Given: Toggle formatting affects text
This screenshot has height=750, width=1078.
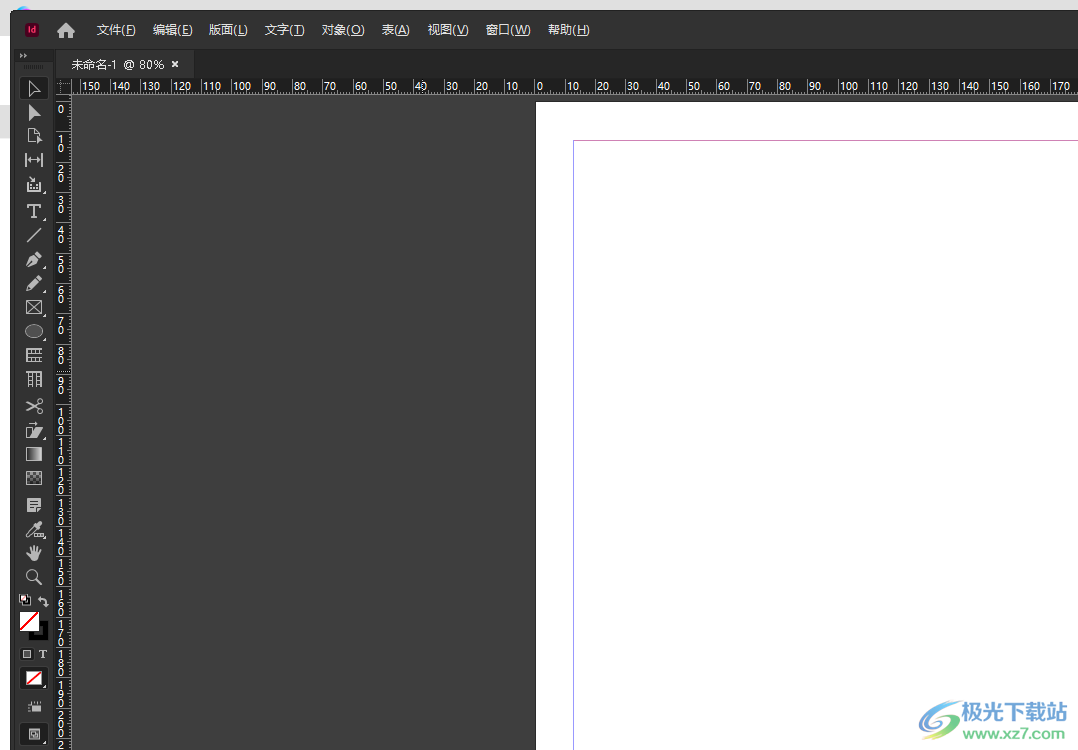Looking at the screenshot, I should 43,654.
